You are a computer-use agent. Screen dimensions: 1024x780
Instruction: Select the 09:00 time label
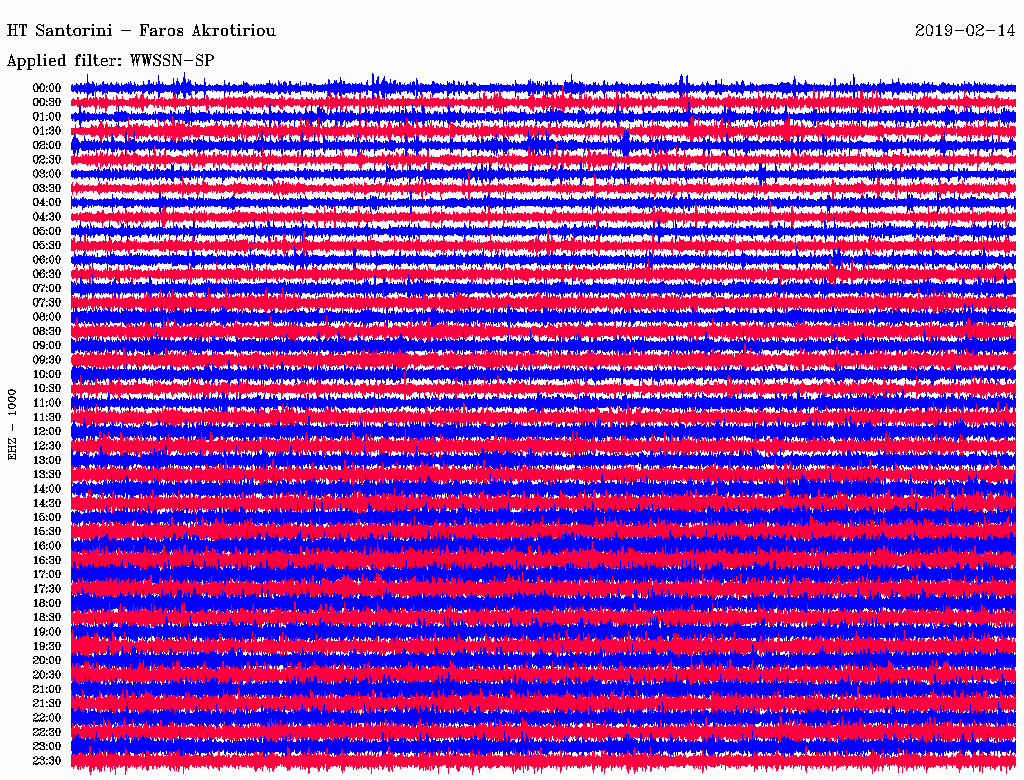pyautogui.click(x=47, y=346)
